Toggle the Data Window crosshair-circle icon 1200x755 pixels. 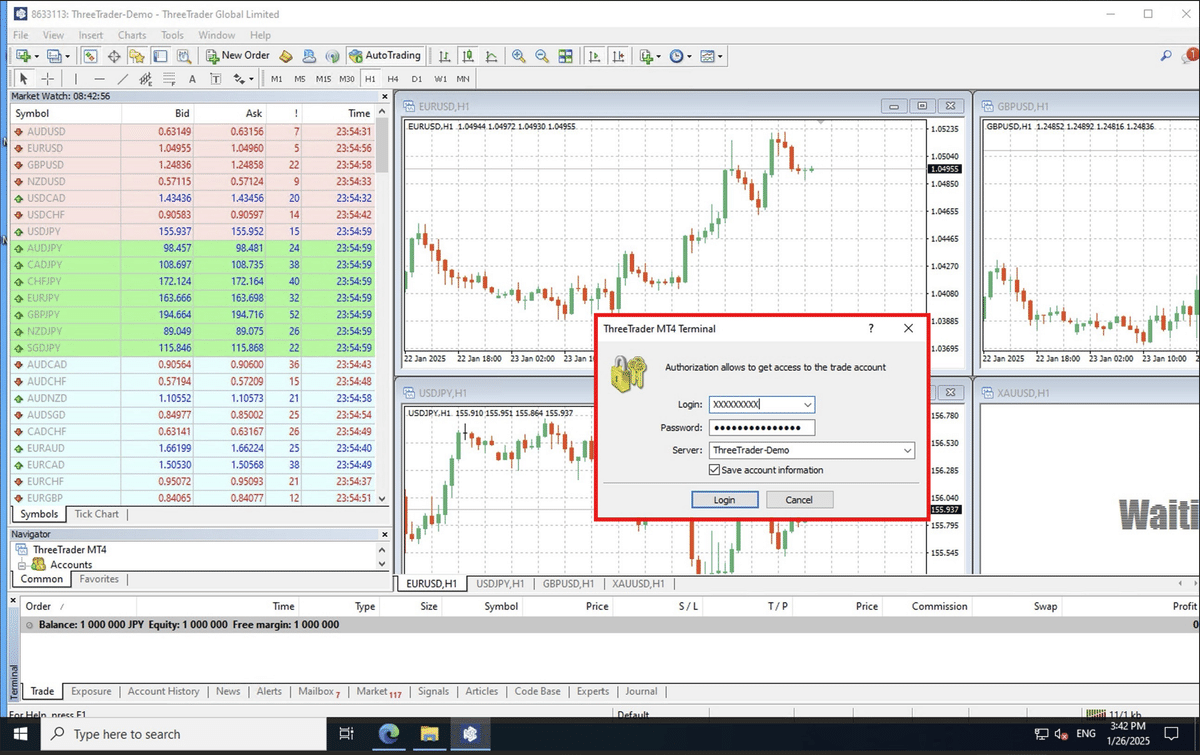point(114,56)
